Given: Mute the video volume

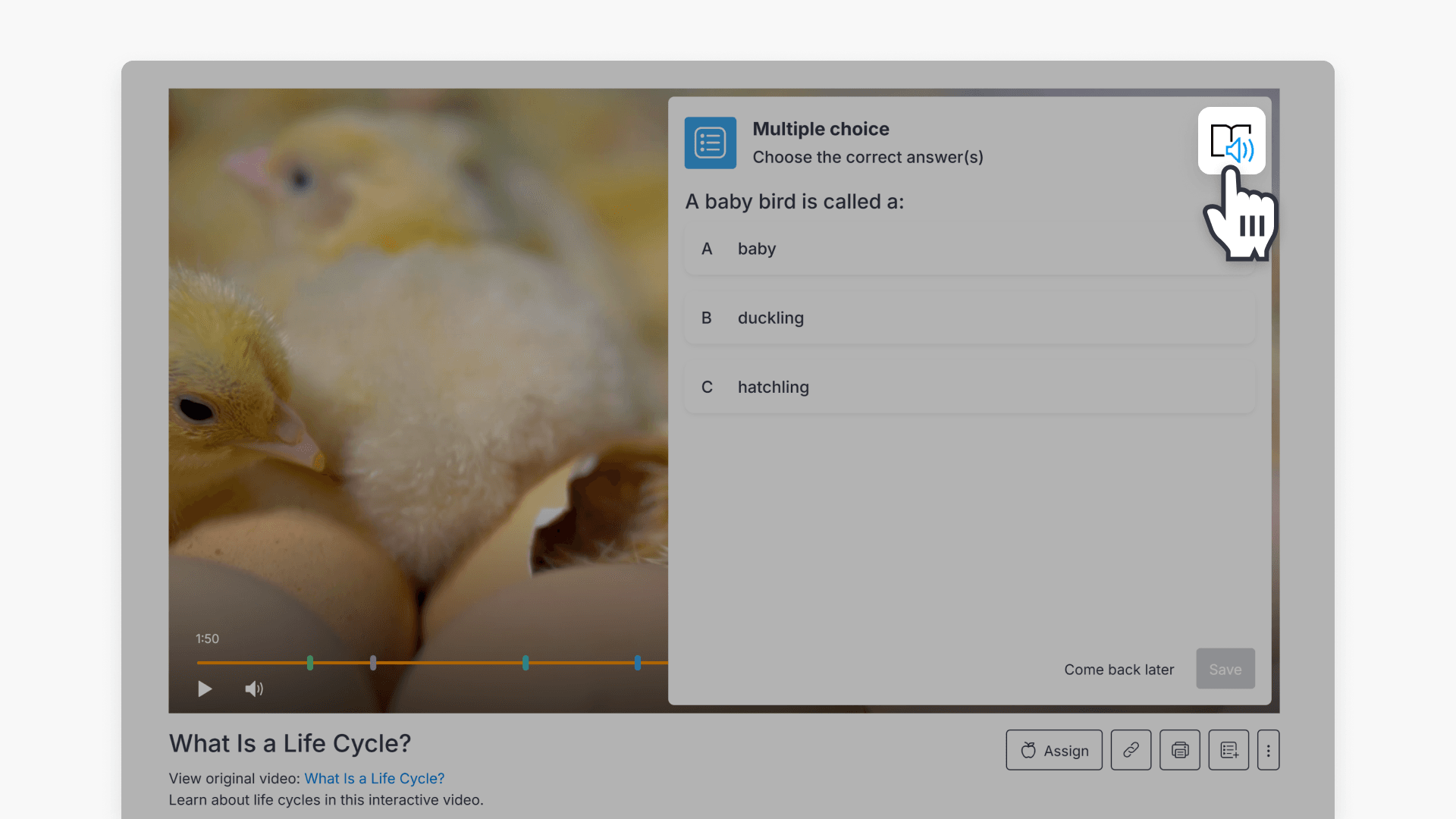Looking at the screenshot, I should (x=254, y=689).
